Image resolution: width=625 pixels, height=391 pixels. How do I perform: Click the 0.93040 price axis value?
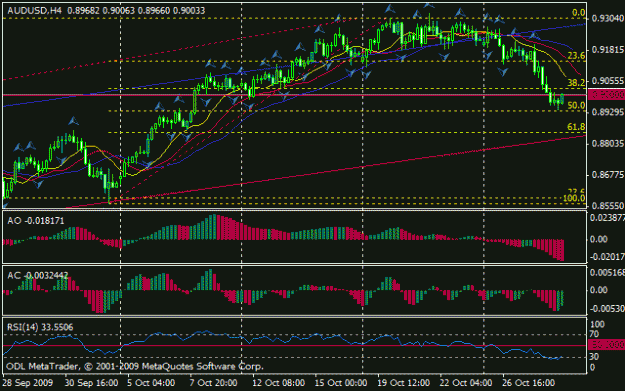coord(608,18)
